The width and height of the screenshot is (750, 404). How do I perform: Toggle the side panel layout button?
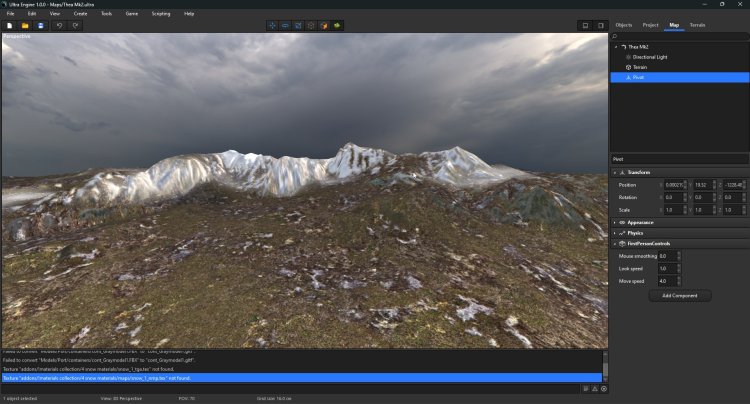(x=600, y=25)
